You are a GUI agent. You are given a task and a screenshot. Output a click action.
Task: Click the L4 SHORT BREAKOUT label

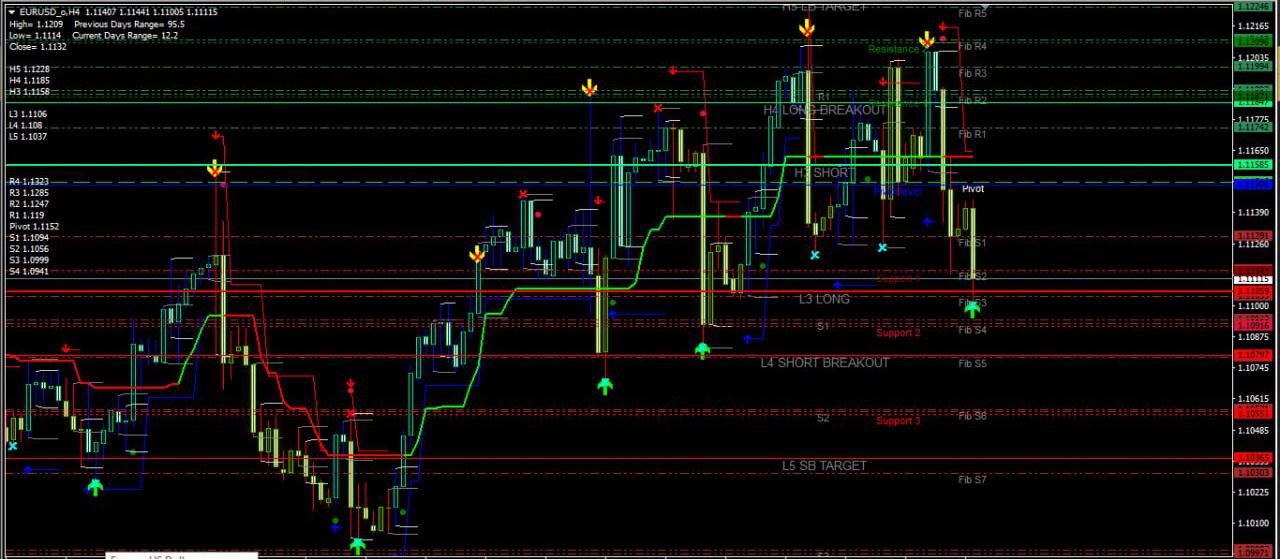click(x=825, y=363)
